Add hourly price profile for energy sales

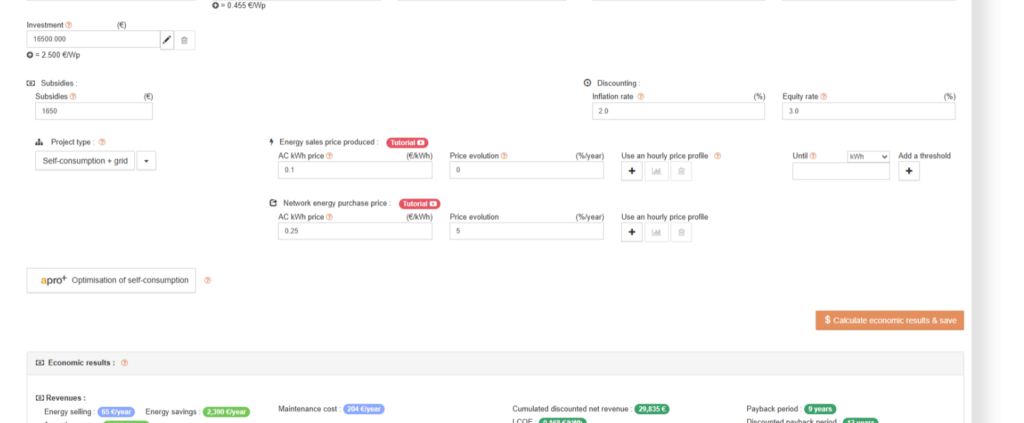(632, 171)
